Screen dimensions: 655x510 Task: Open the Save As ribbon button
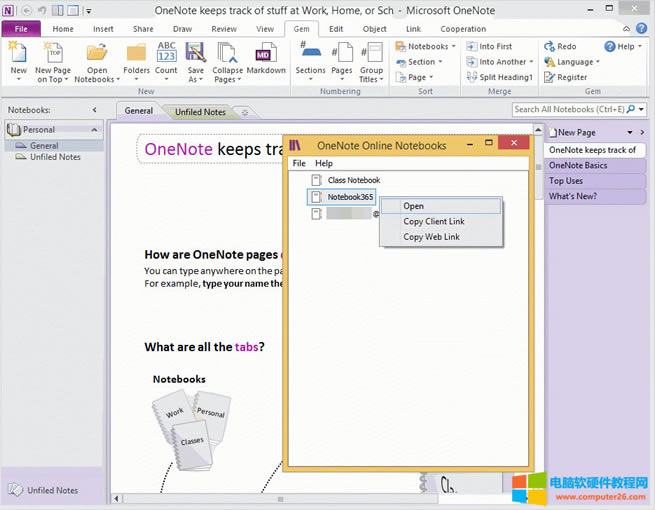click(196, 53)
